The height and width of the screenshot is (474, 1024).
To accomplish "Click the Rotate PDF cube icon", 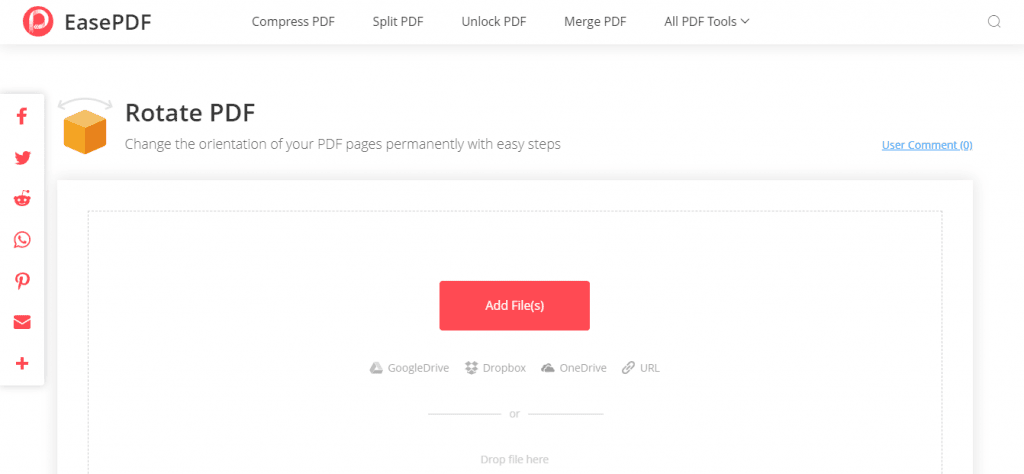I will [85, 126].
